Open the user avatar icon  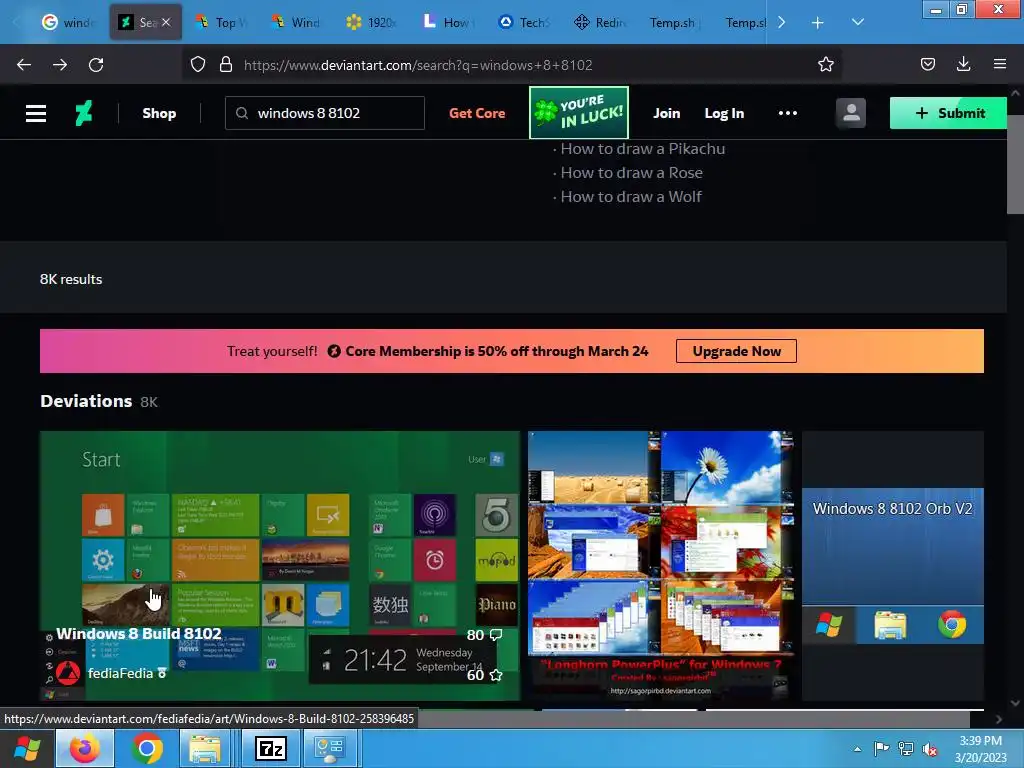point(851,113)
